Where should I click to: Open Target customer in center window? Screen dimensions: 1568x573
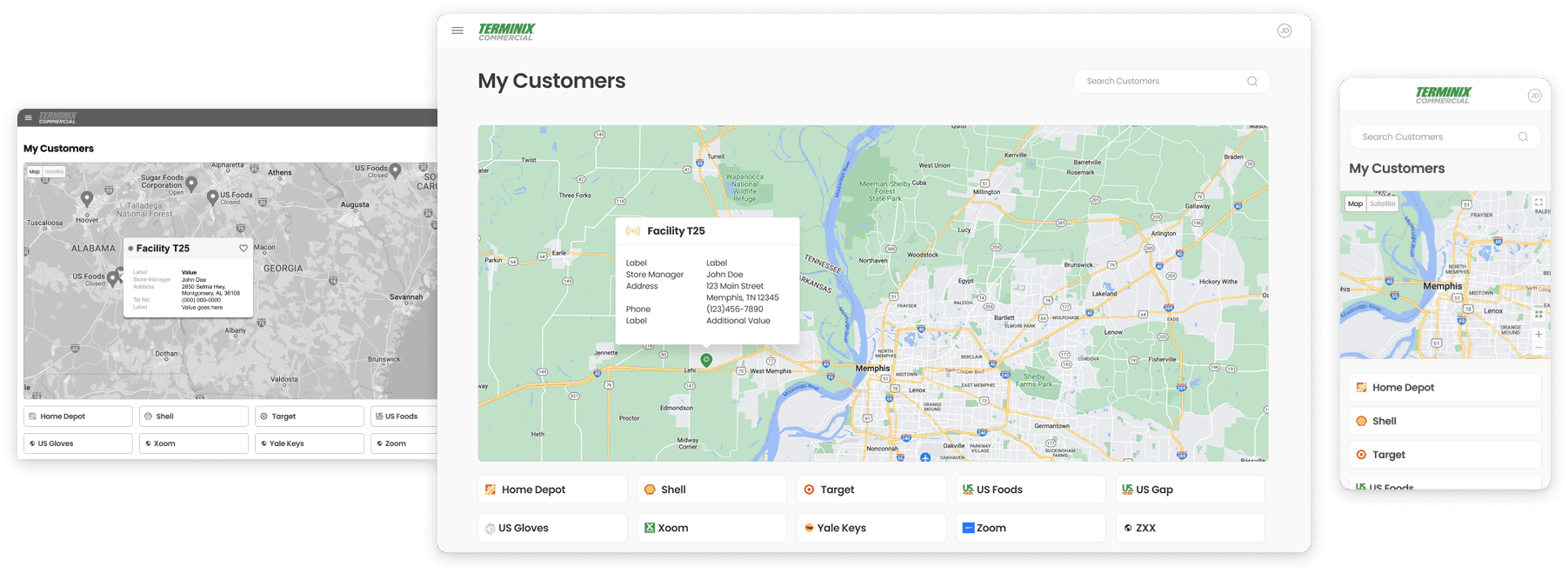pos(871,490)
